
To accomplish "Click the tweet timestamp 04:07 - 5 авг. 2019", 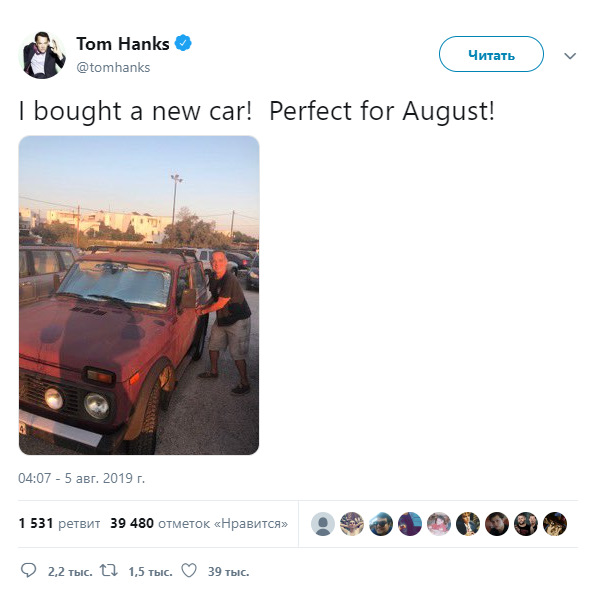I will click(82, 478).
